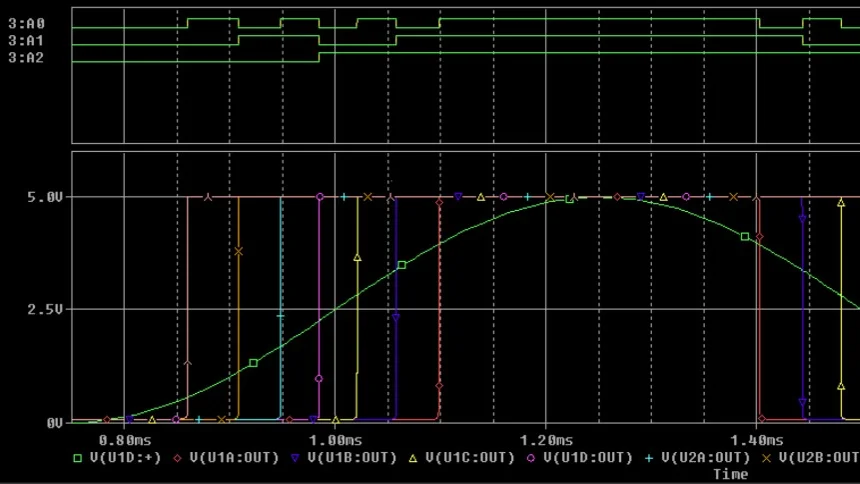Click the green square V(U1D:+) legend symbol
860x484 pixels.
tap(77, 458)
